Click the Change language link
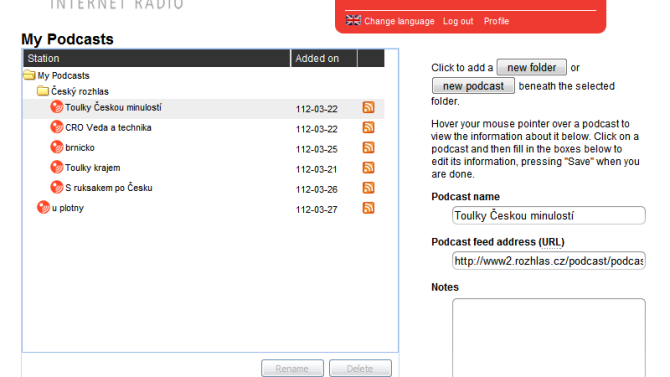 pos(399,21)
